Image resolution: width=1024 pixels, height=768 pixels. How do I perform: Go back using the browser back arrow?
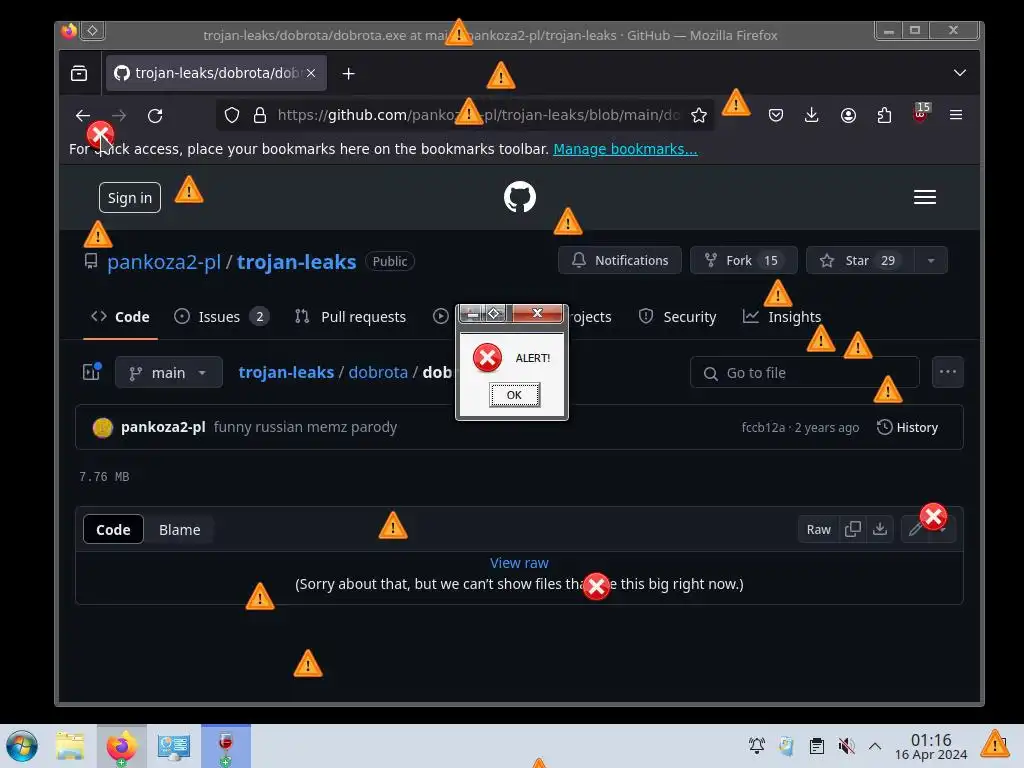point(83,116)
